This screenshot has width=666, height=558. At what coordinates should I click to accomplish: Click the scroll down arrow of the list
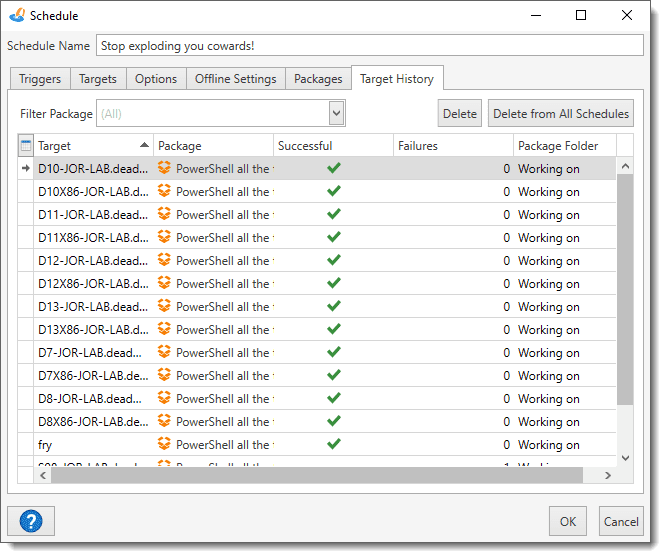pyautogui.click(x=625, y=458)
